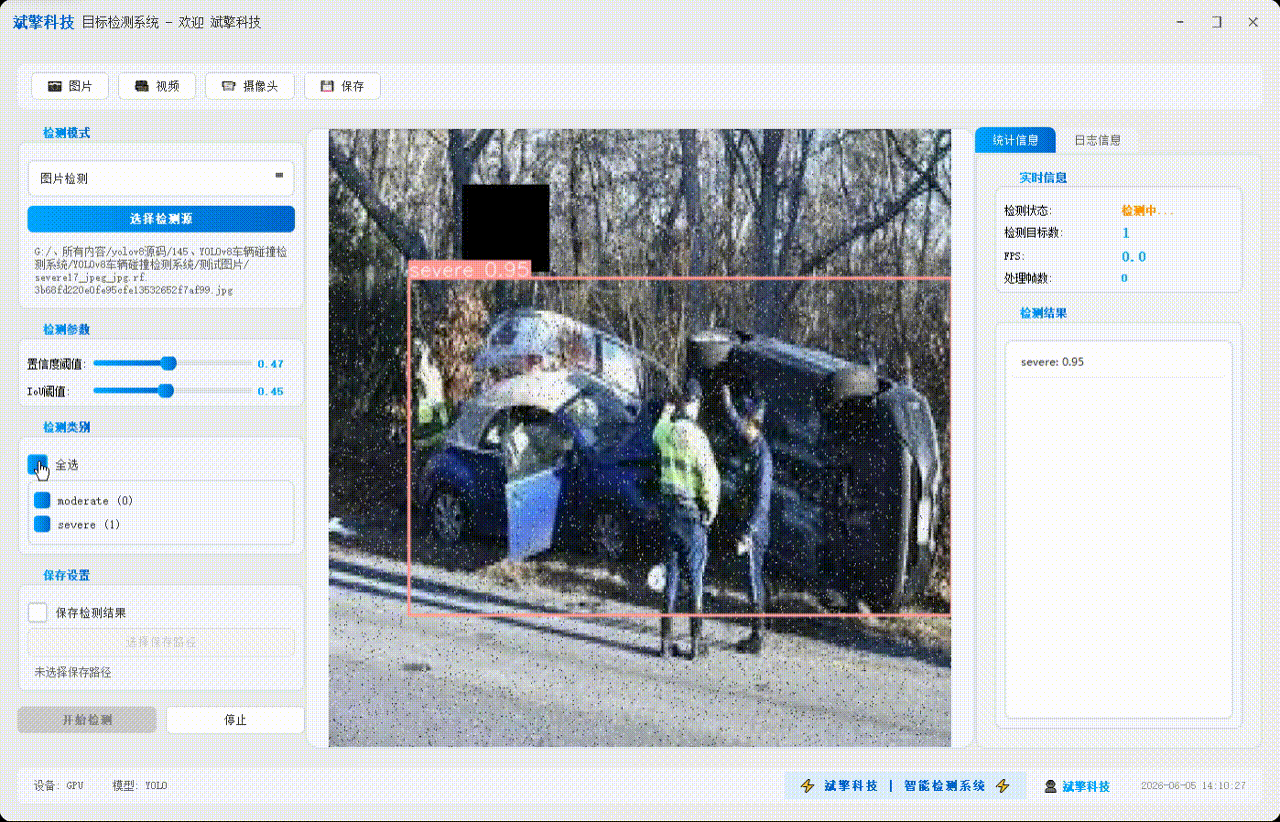
Task: Click the 检测结果 panel heading
Action: [1043, 313]
